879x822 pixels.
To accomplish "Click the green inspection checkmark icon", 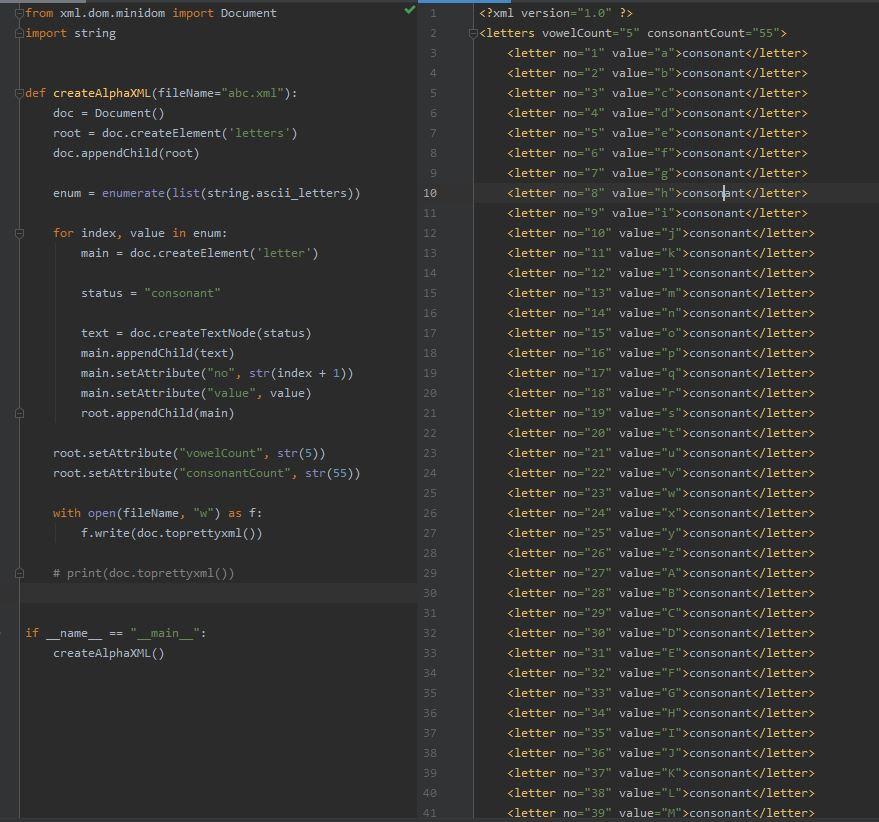I will point(410,10).
